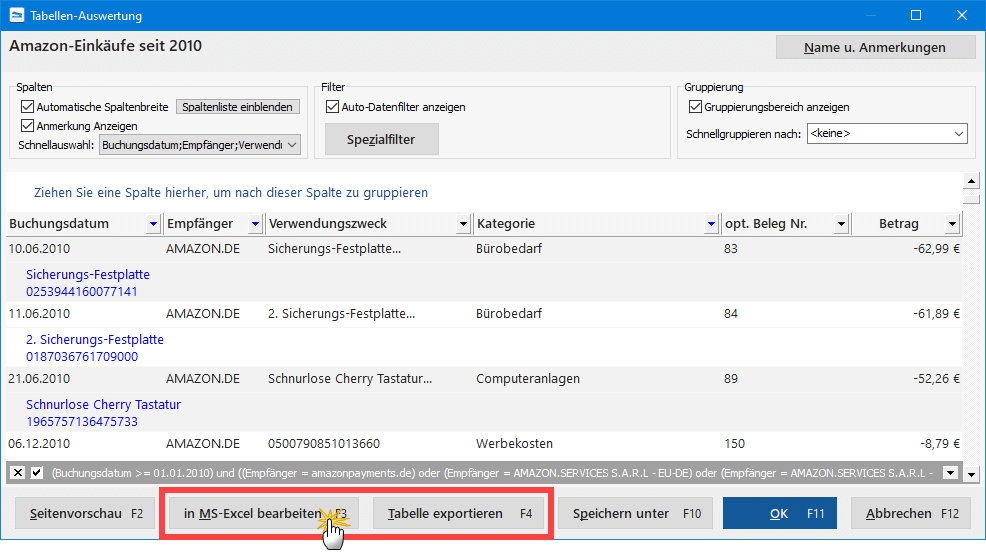Open the Betrag column filter arrow
986x556 pixels.
pos(952,223)
